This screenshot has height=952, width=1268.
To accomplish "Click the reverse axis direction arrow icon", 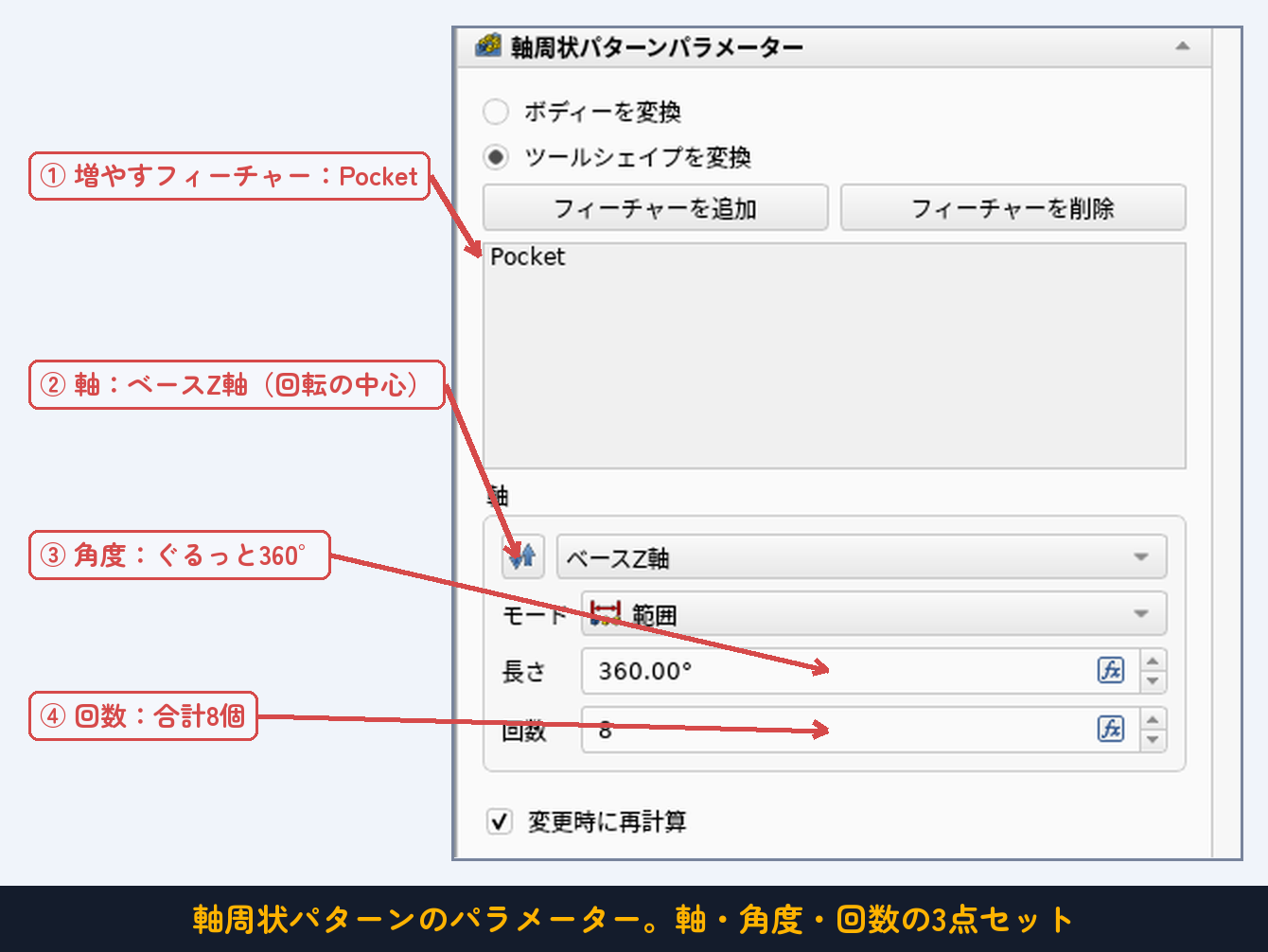I will 522,556.
